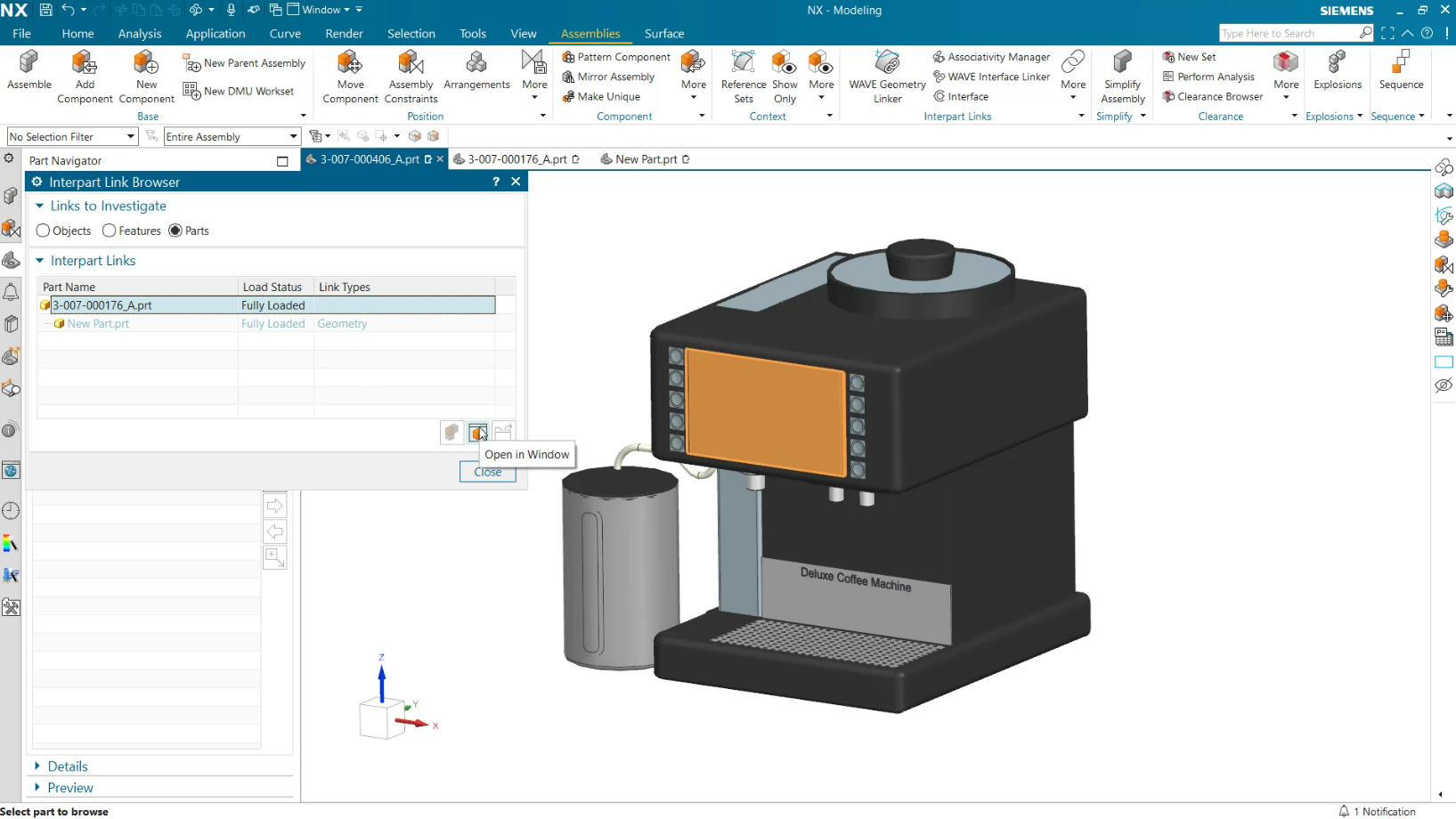Switch to the Surface ribbon tab

click(x=663, y=34)
